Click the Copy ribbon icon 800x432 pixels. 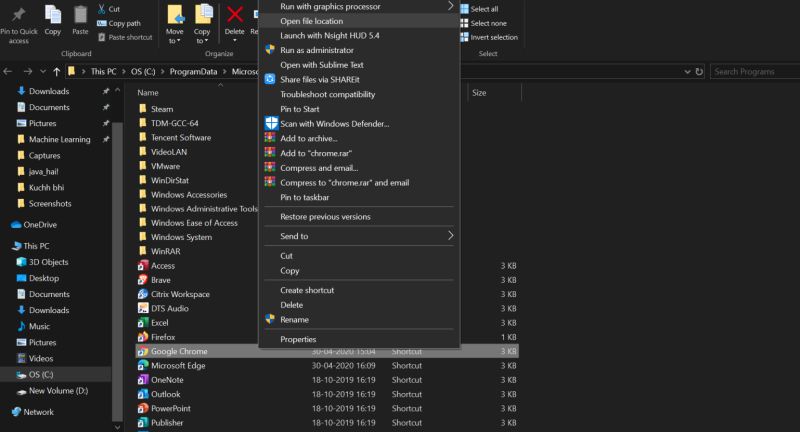pos(53,14)
